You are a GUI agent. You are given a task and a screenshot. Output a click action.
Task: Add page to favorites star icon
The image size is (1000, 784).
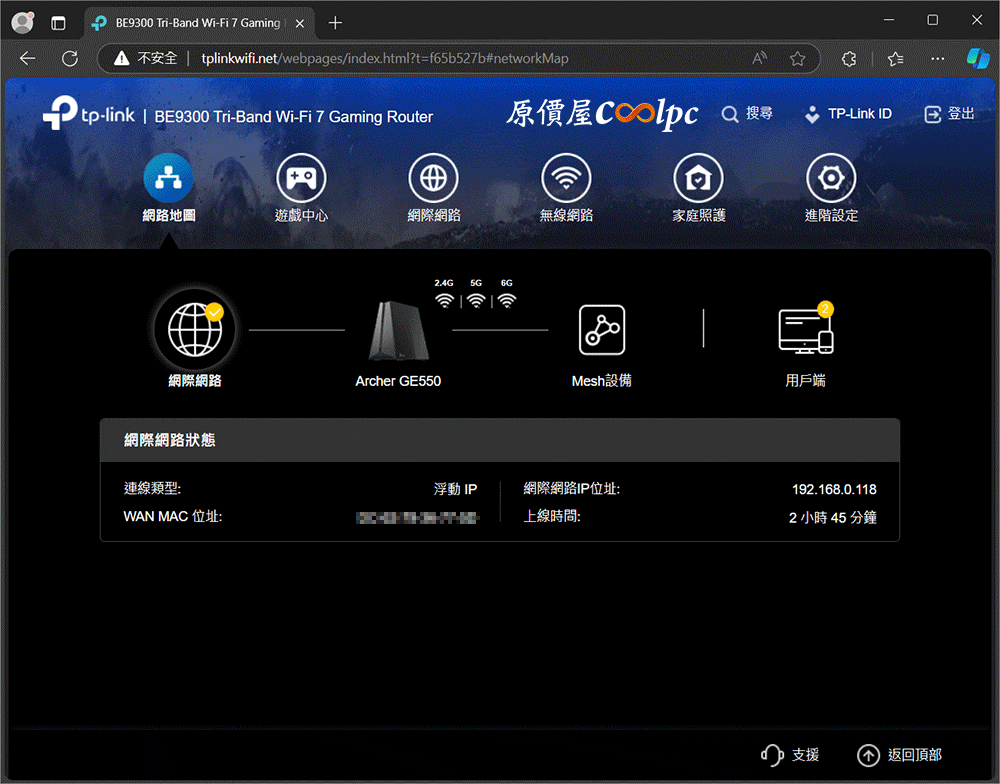point(797,59)
